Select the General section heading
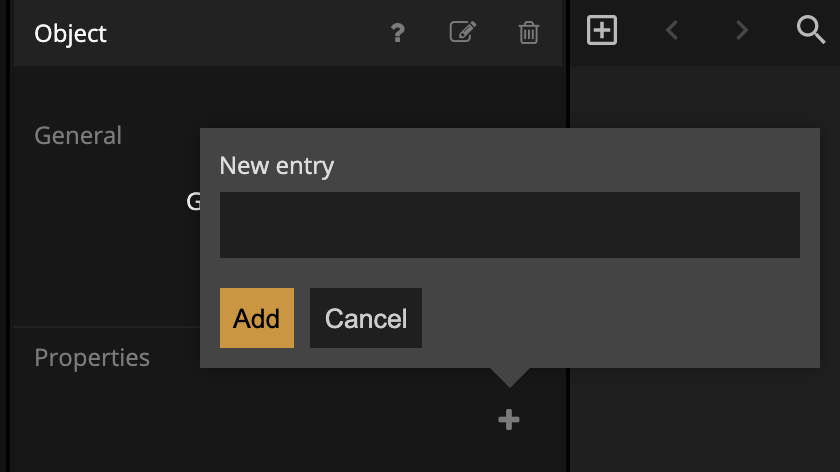This screenshot has width=840, height=472. click(x=78, y=135)
